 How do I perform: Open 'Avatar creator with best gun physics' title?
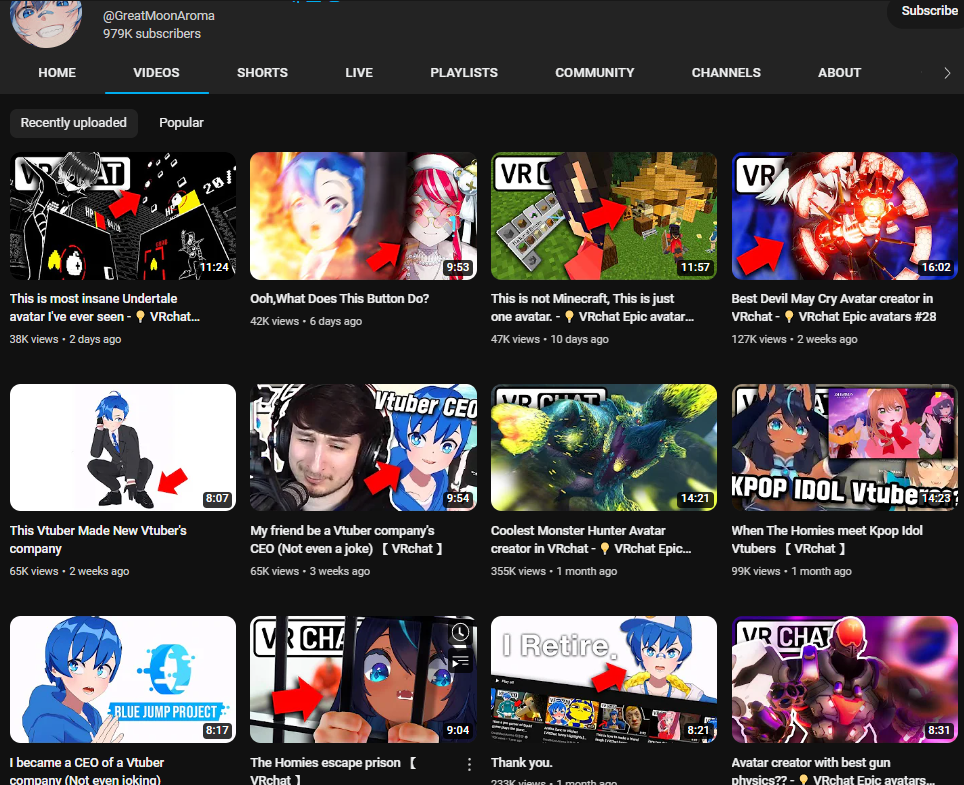tap(833, 770)
